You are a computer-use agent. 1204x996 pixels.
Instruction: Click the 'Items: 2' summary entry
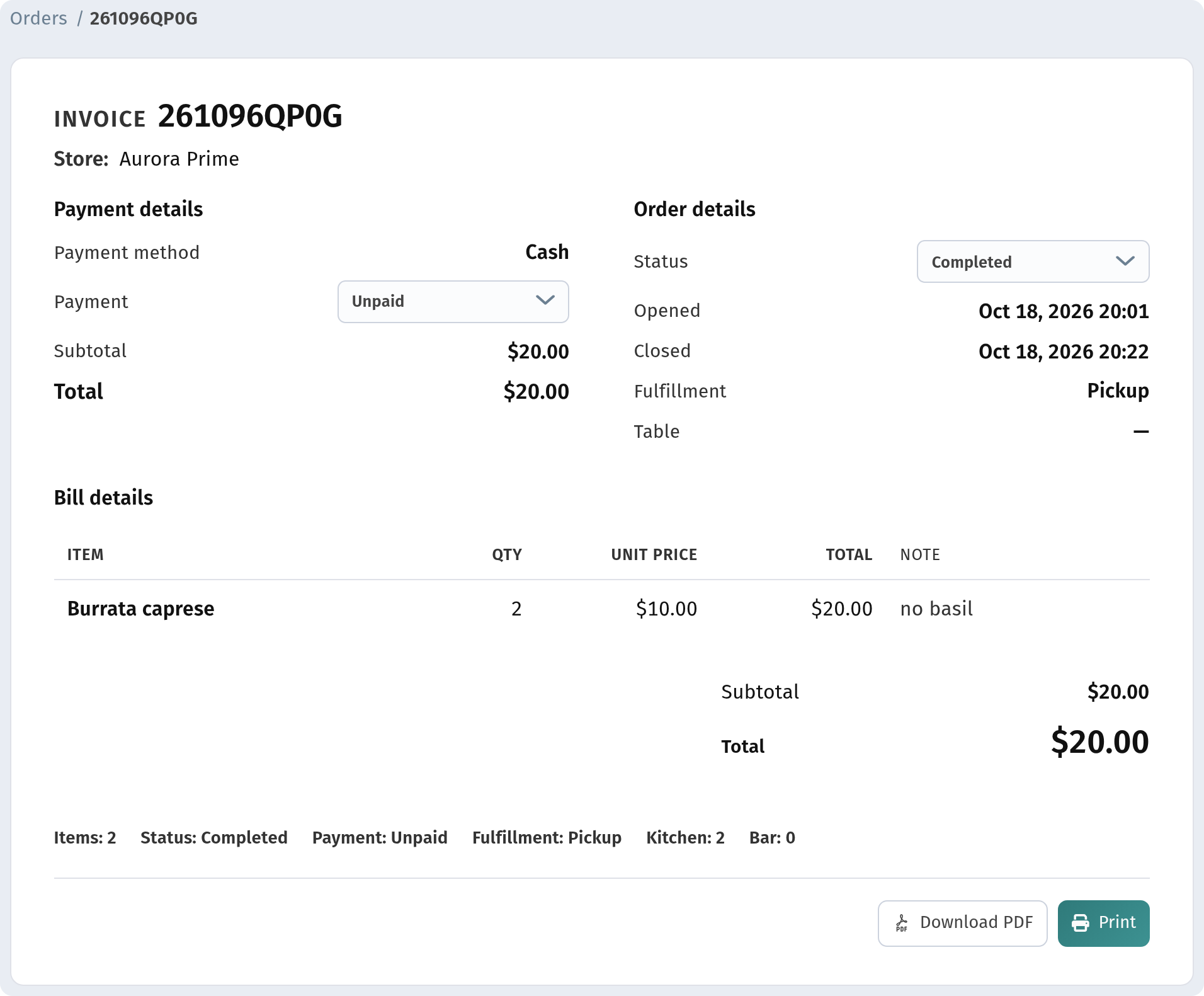(x=85, y=837)
